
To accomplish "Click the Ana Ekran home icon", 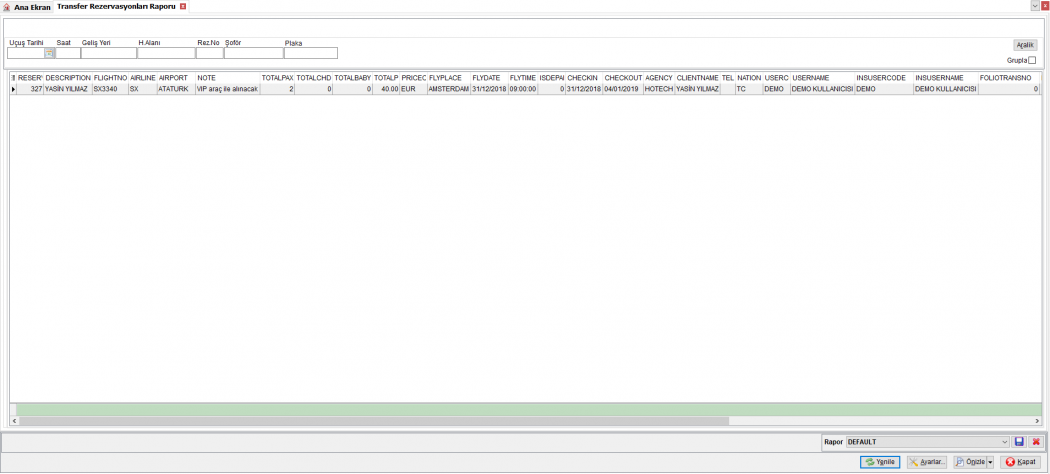I will tap(8, 7).
